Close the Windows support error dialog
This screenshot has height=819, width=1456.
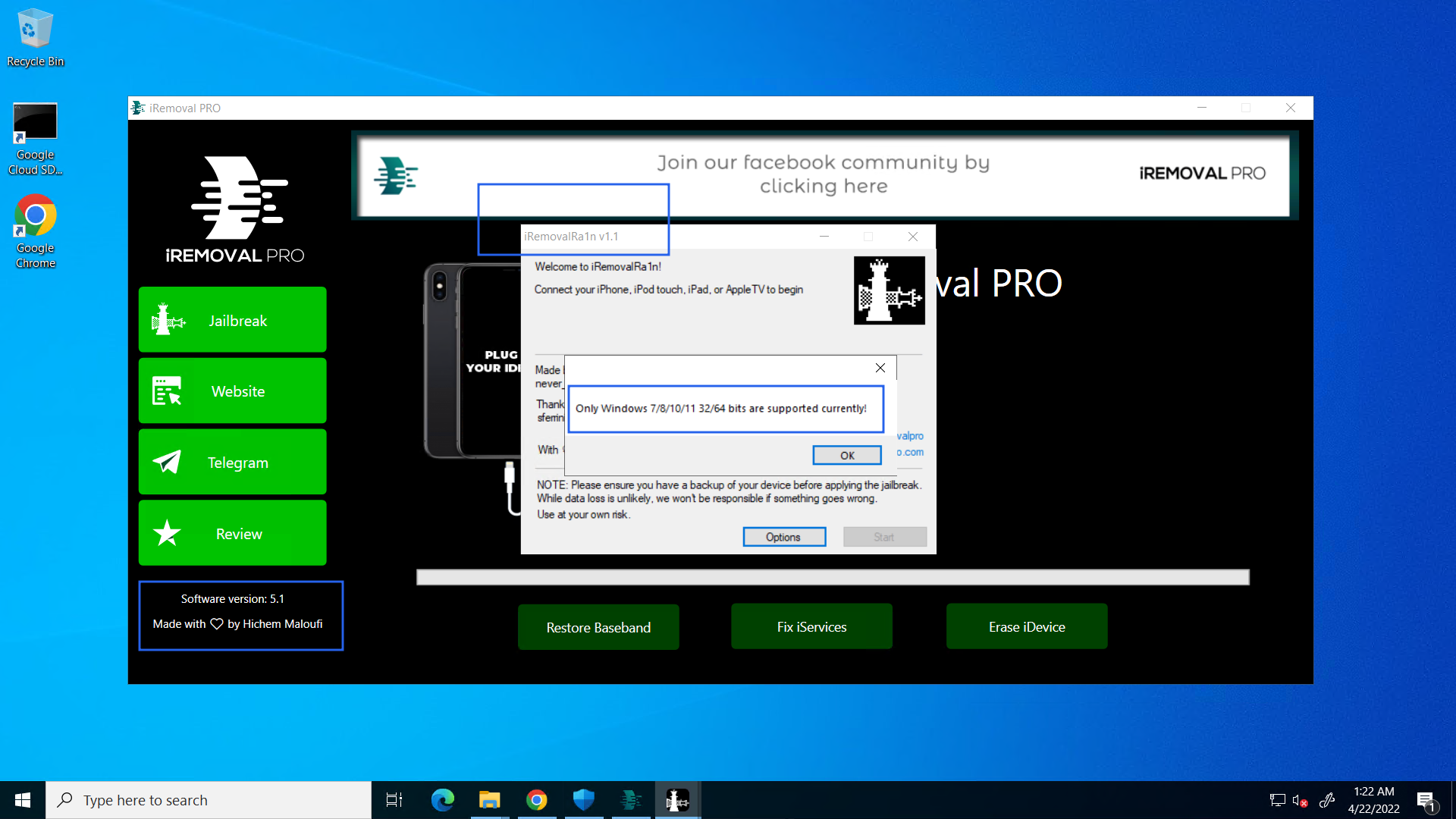(x=880, y=368)
